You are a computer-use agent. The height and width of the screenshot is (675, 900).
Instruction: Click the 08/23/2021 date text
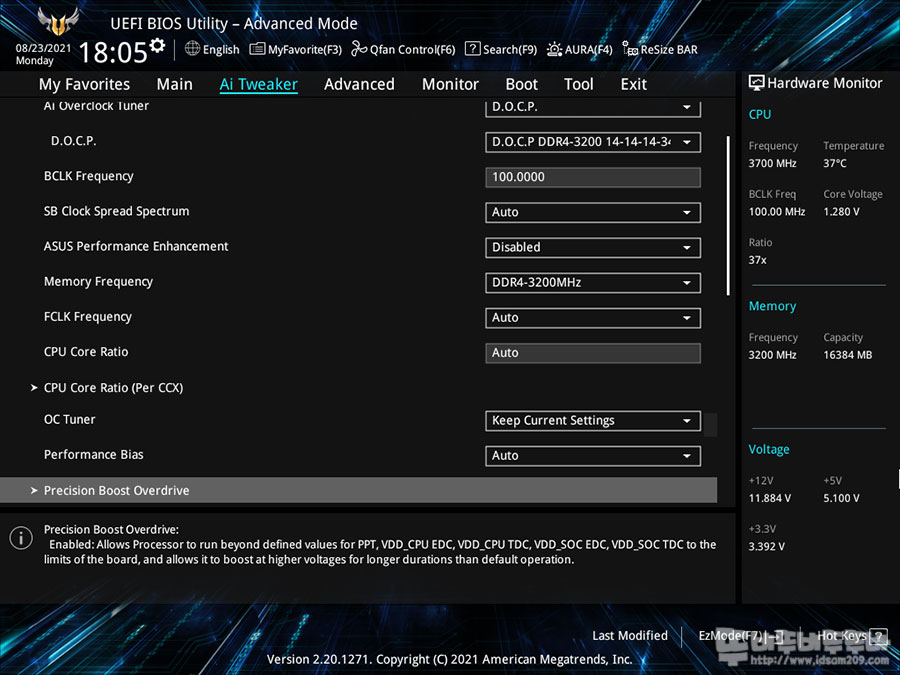click(x=43, y=48)
